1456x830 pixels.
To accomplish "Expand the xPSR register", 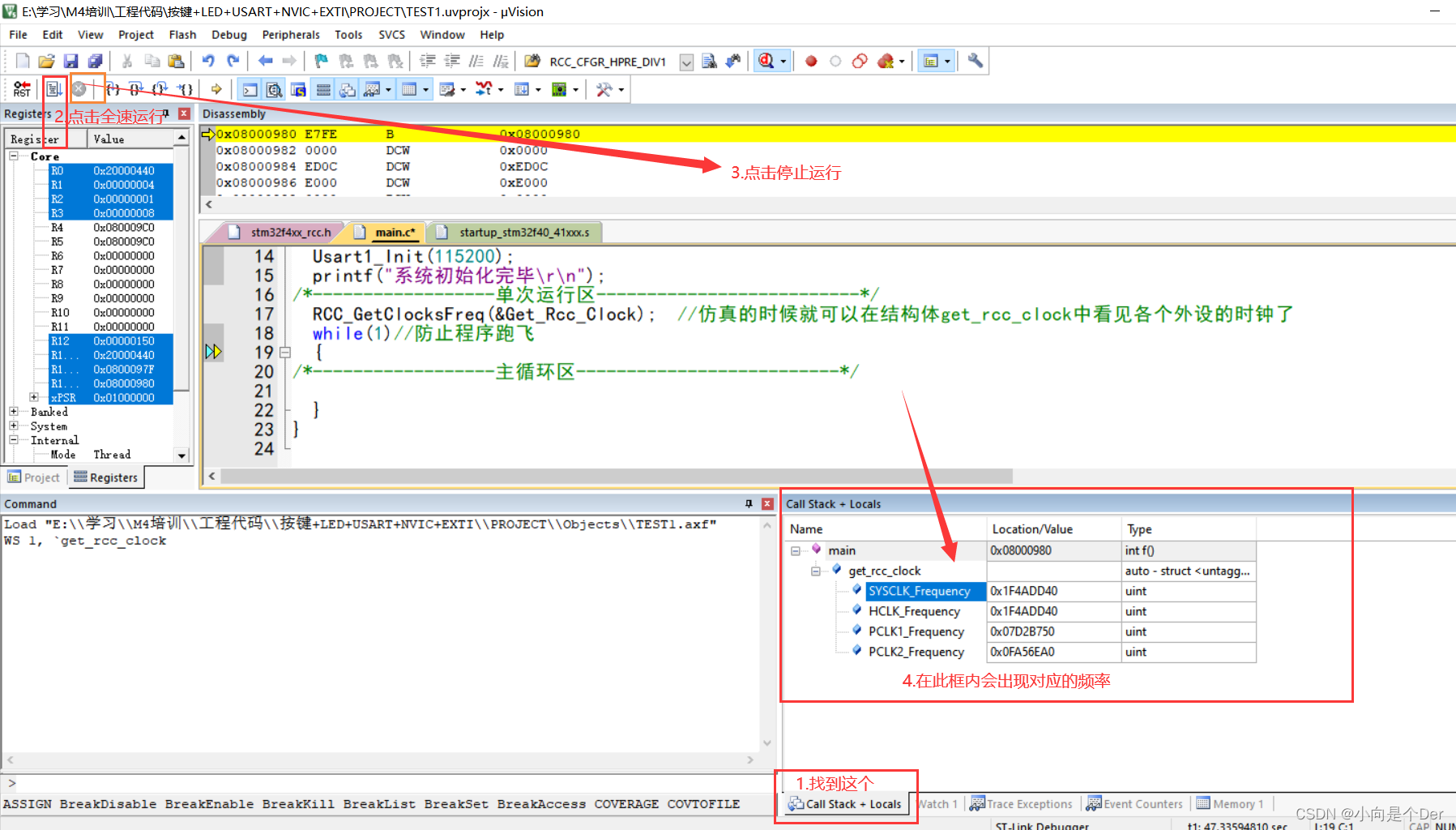I will tap(34, 397).
